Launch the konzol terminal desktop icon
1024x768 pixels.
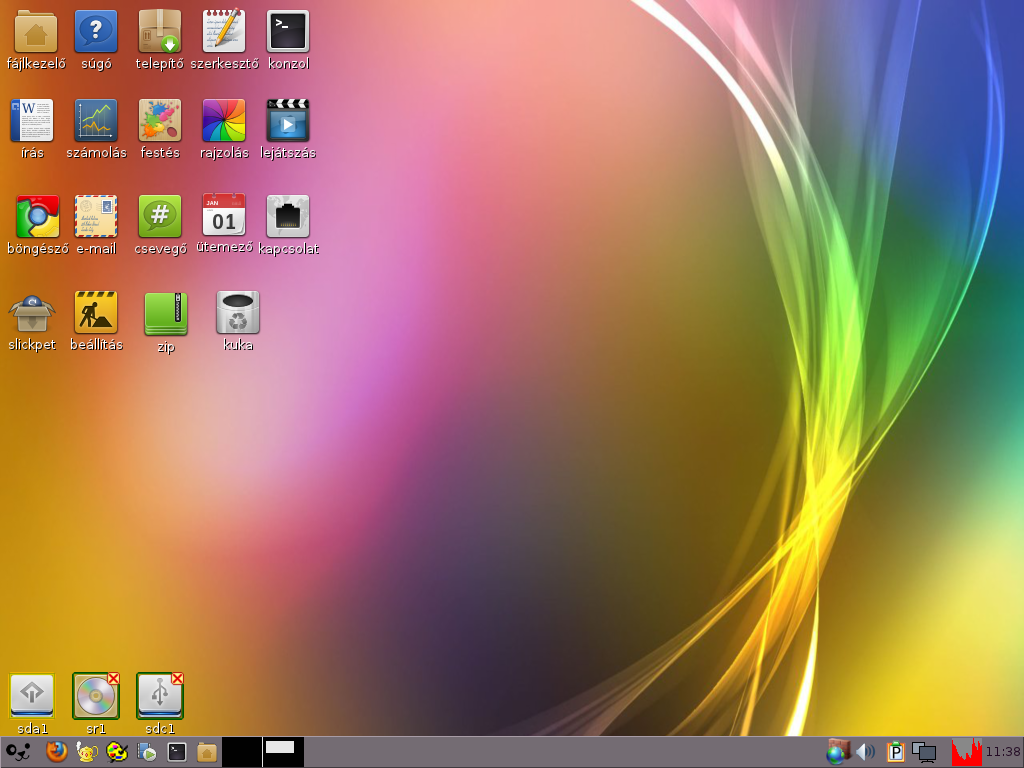point(288,31)
